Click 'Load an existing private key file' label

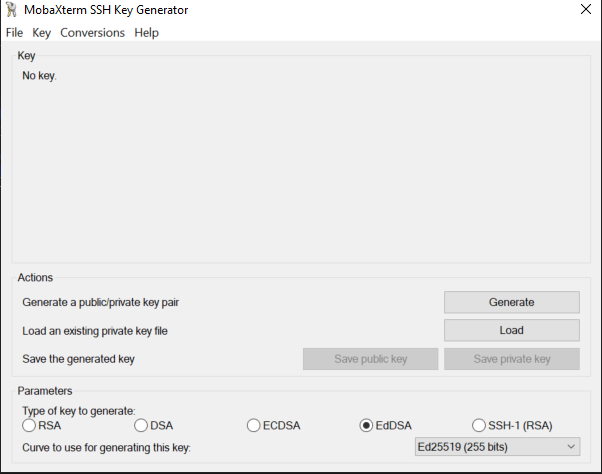pyautogui.click(x=95, y=331)
